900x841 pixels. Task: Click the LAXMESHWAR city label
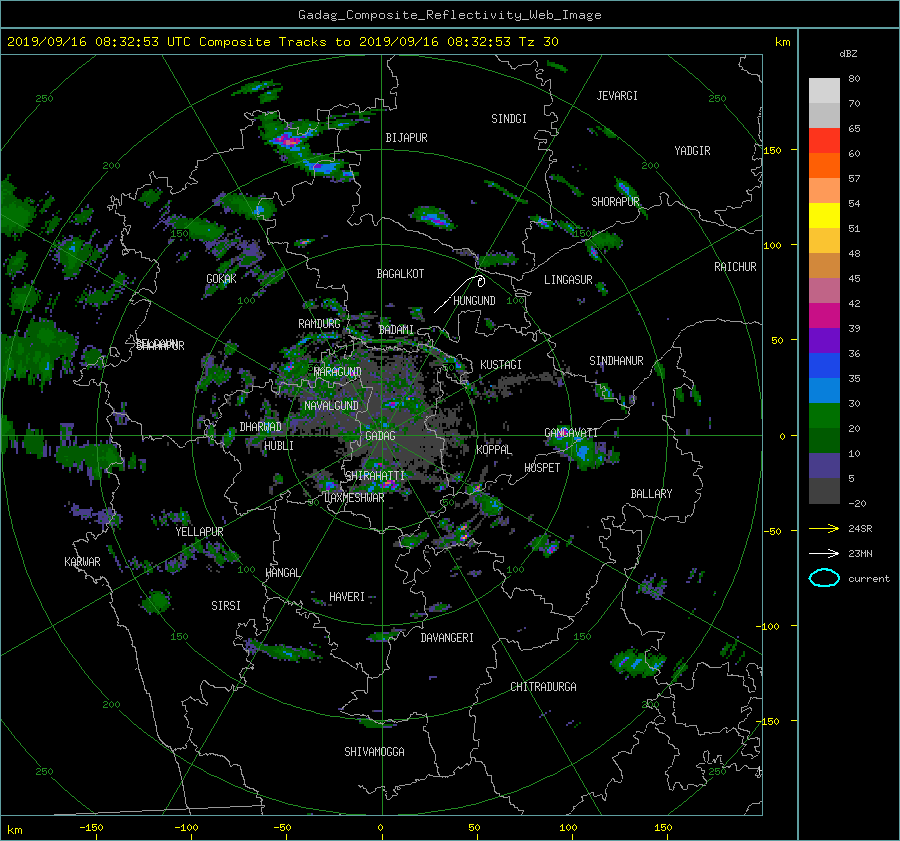click(354, 498)
